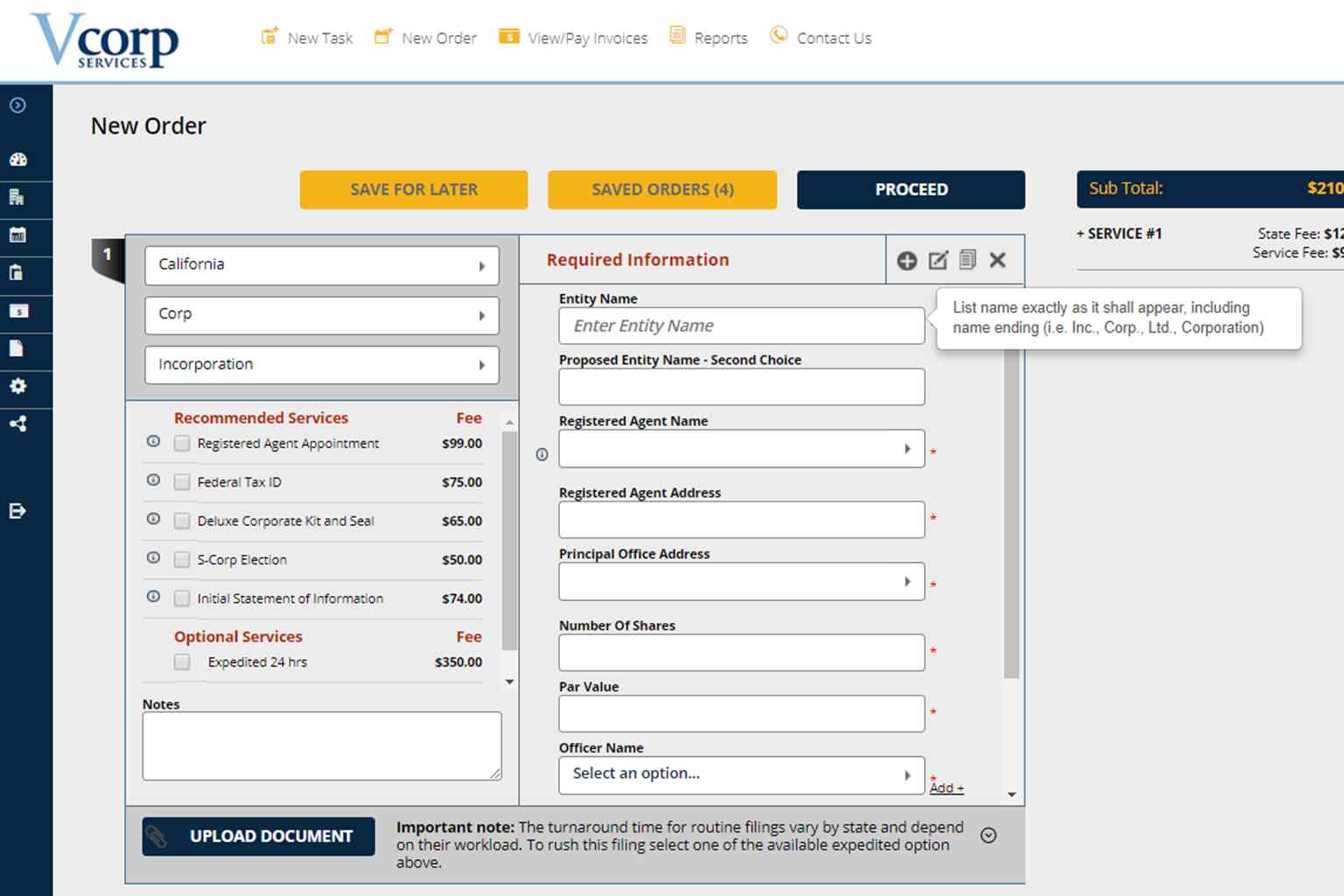Enable the S-Corp Election service checkbox
Screen dimensions: 1344x896
(x=182, y=560)
